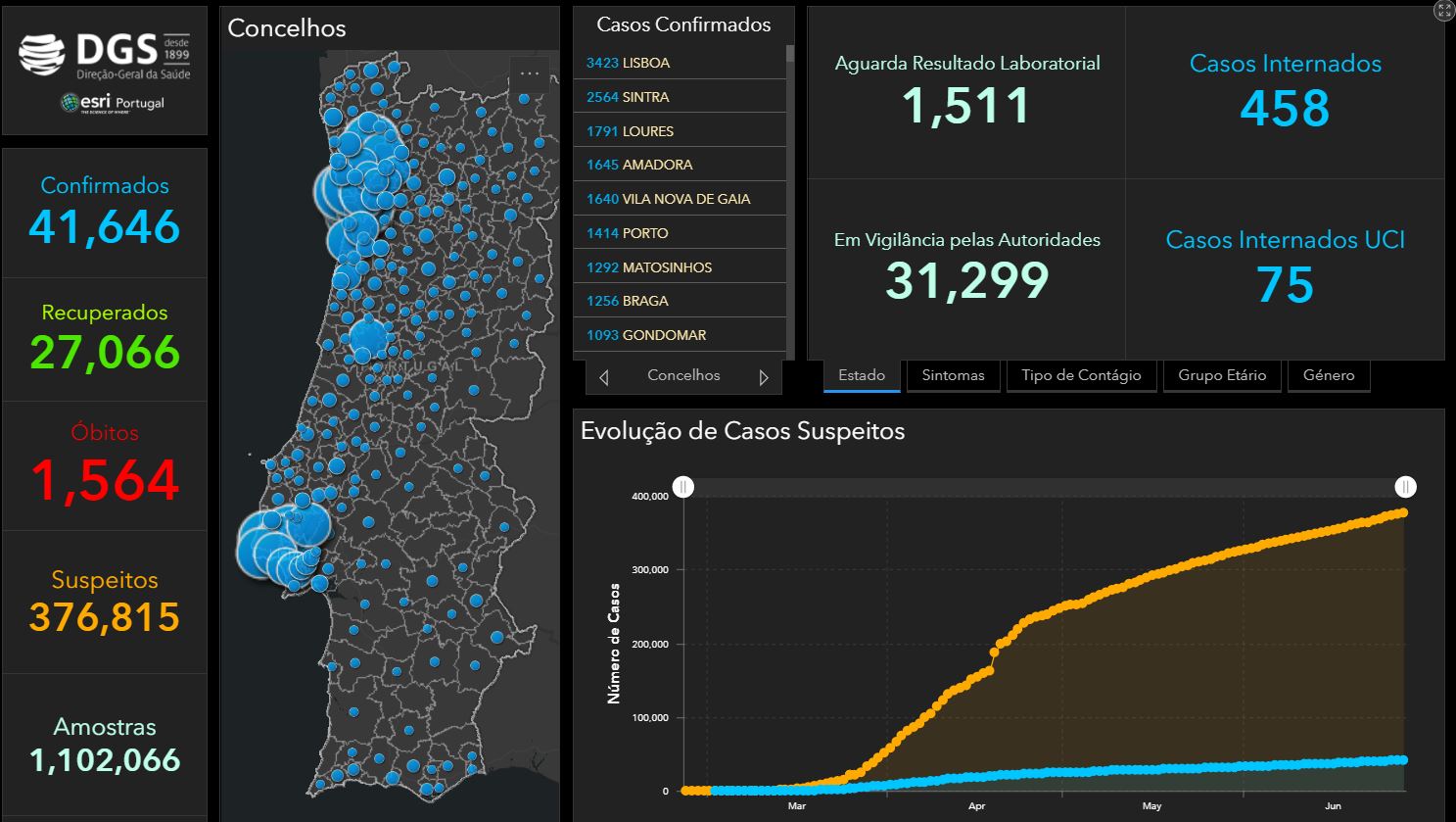
Task: Open the Género tab
Action: [1329, 376]
